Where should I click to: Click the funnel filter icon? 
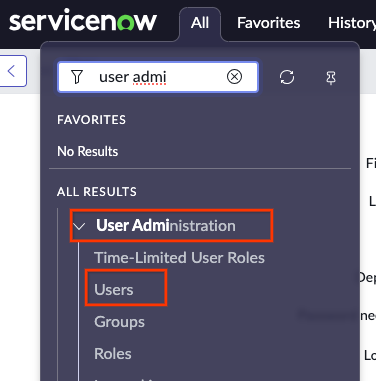pos(77,77)
